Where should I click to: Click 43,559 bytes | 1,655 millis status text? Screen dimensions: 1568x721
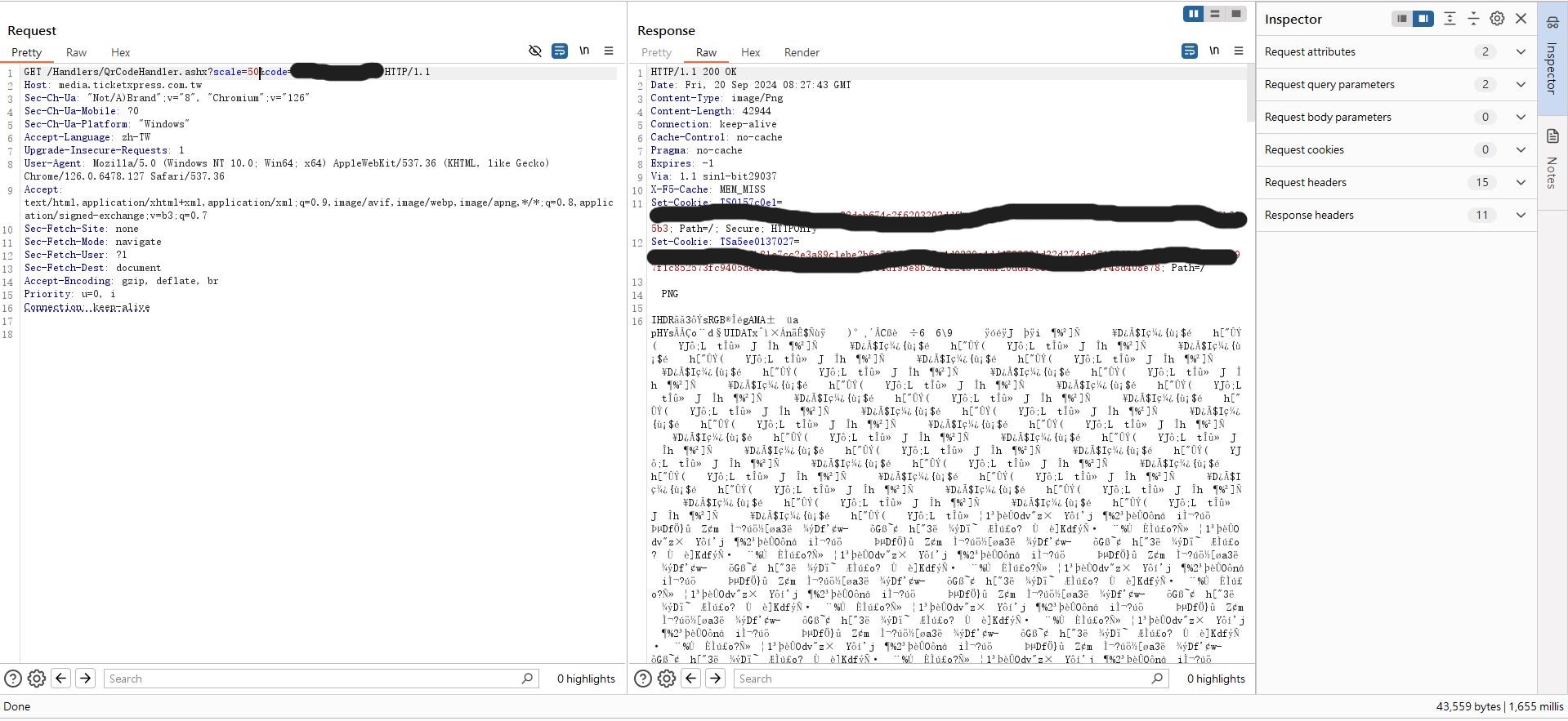coord(1499,706)
